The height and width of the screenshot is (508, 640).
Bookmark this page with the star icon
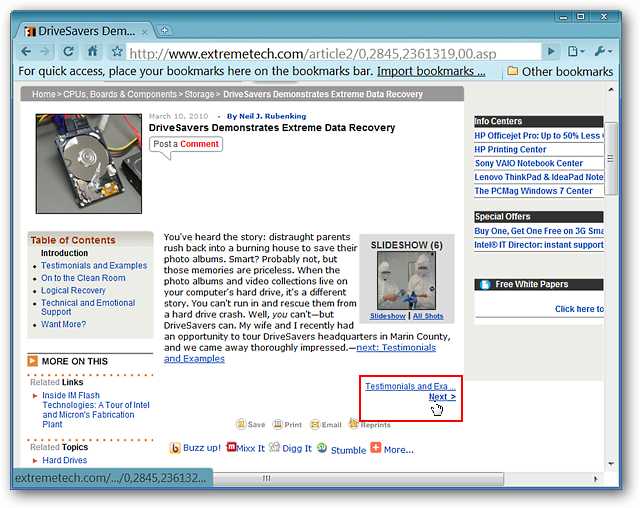point(117,51)
